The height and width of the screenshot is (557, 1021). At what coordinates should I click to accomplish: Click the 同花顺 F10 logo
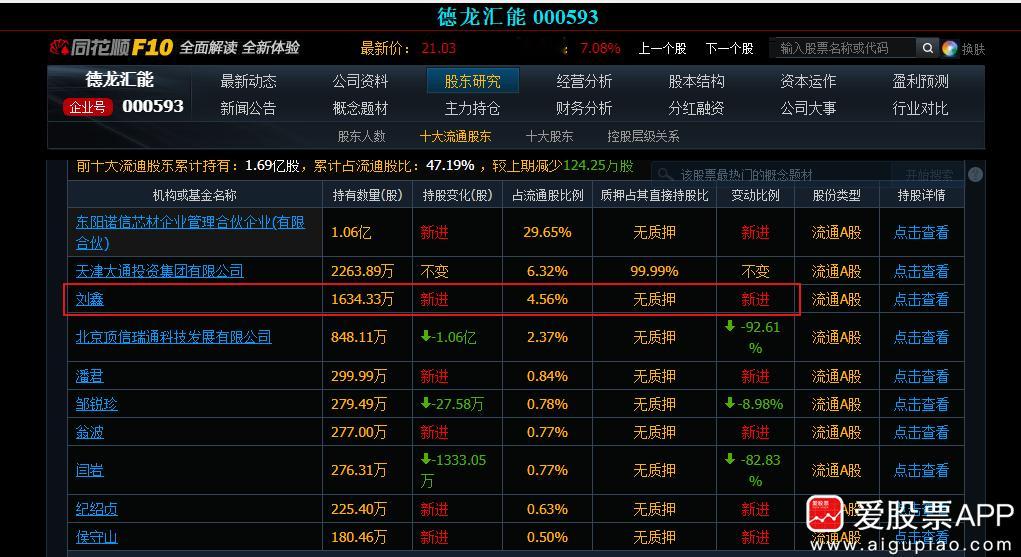(x=111, y=47)
